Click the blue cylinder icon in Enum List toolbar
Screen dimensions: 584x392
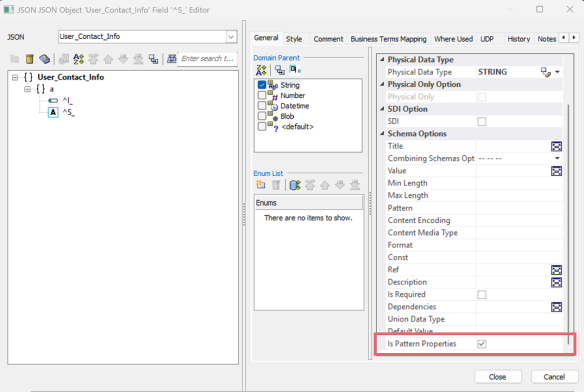pos(295,185)
